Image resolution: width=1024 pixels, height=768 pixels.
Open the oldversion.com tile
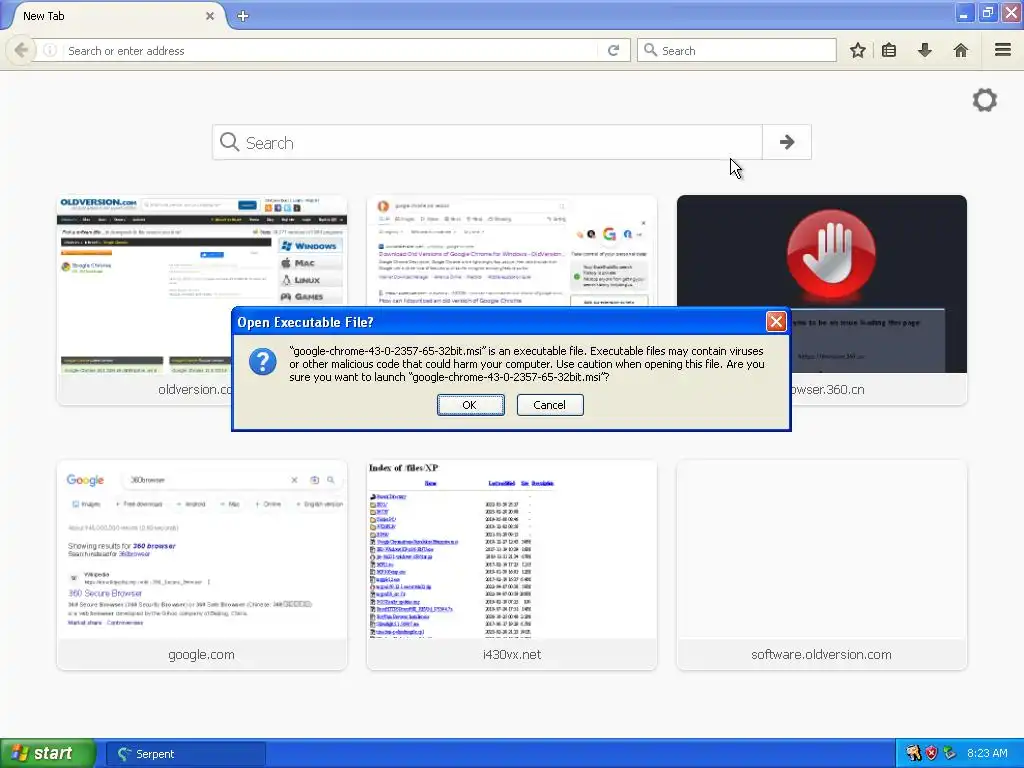click(x=202, y=300)
